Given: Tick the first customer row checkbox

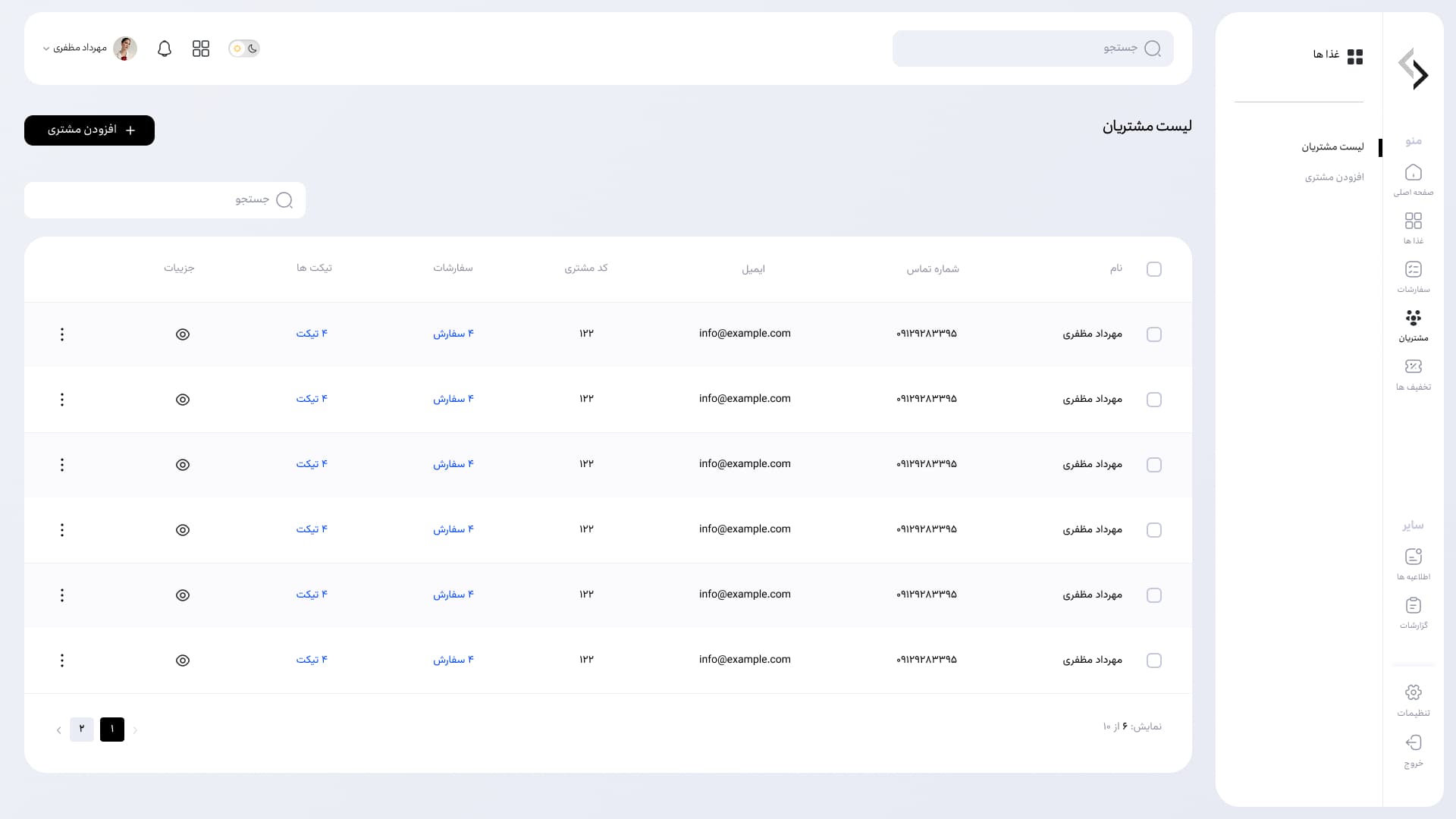Looking at the screenshot, I should (1154, 334).
